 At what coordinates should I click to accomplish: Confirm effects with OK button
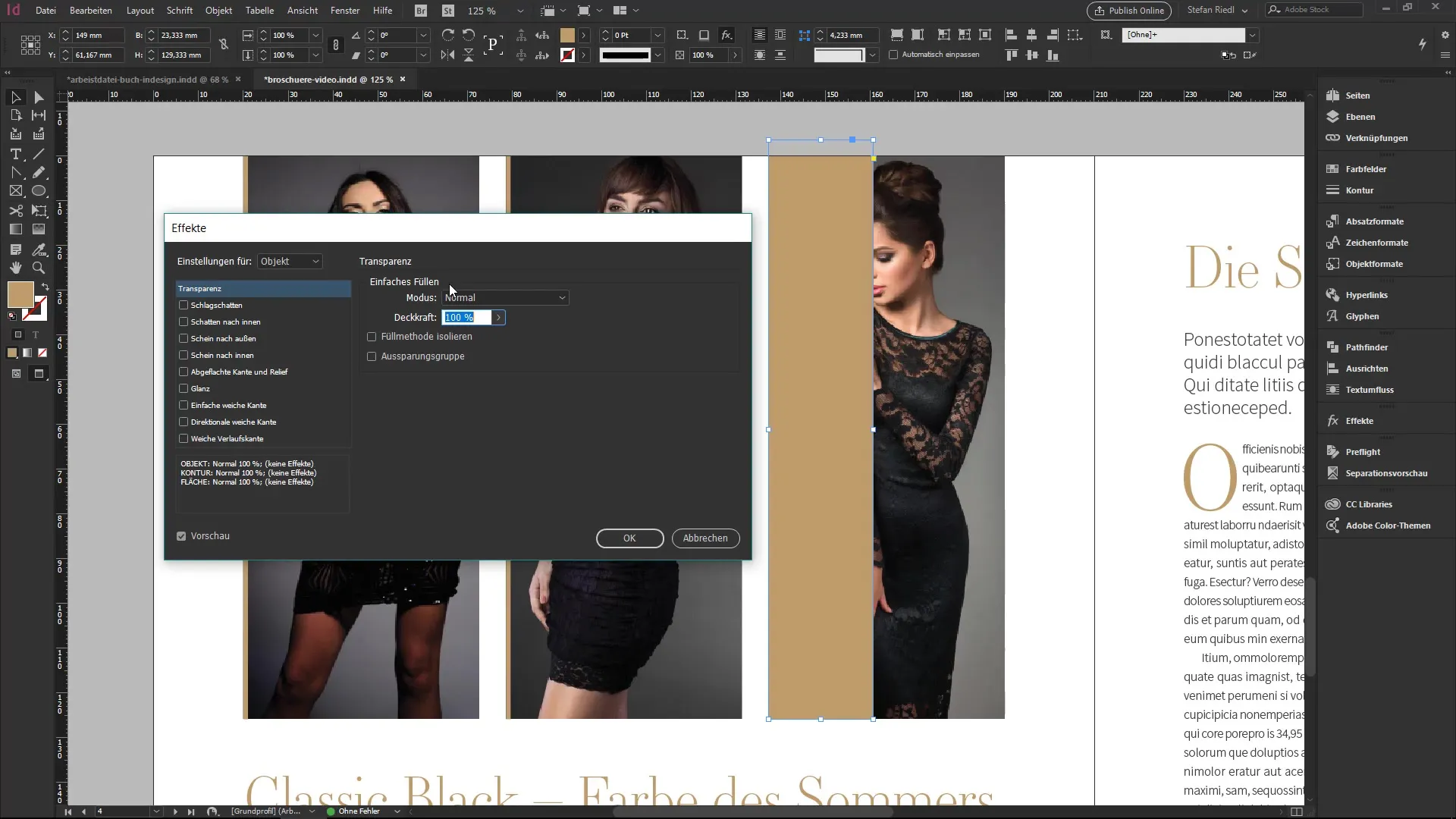click(629, 538)
